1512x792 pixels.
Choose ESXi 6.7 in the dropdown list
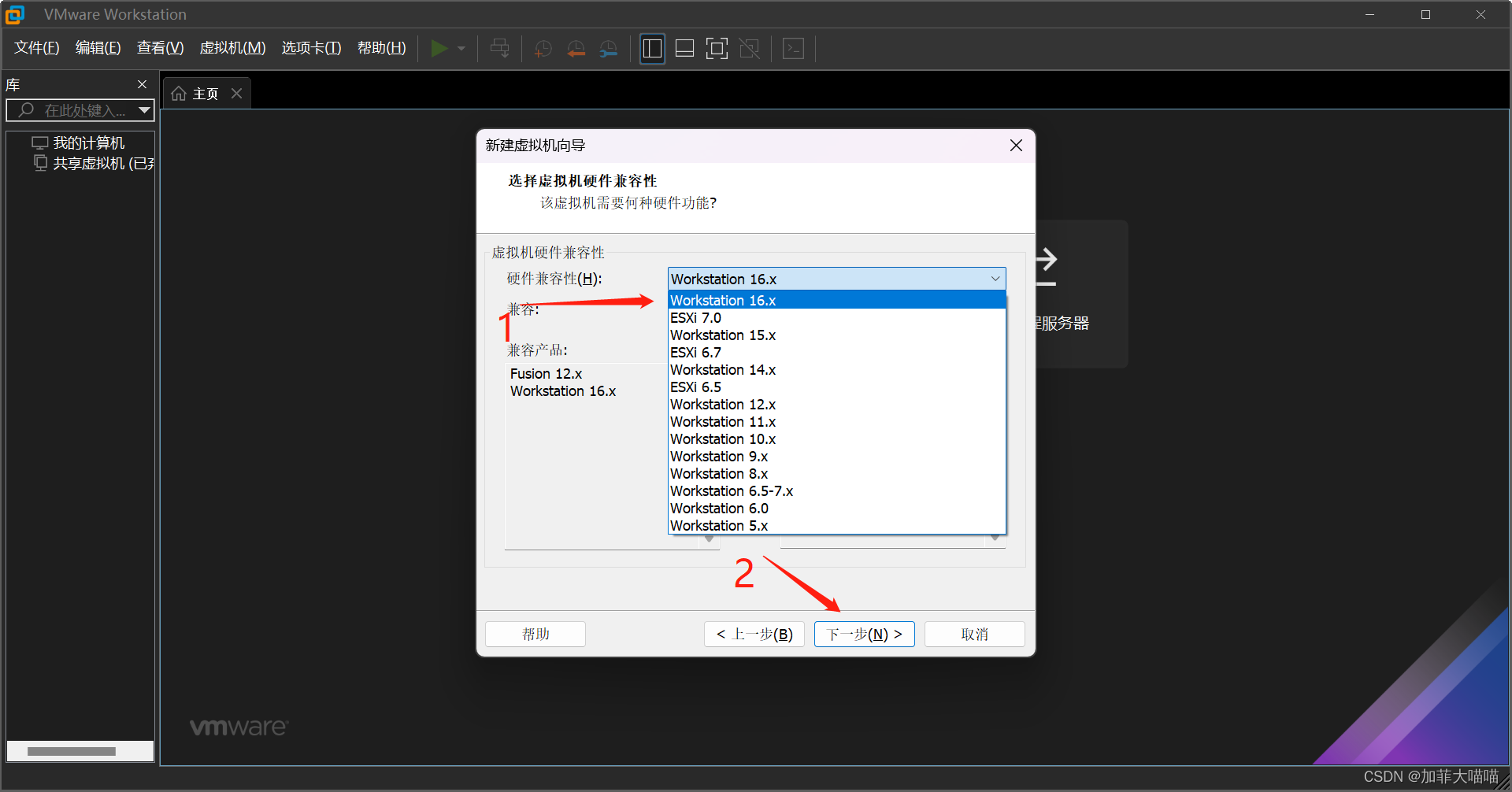[x=836, y=352]
